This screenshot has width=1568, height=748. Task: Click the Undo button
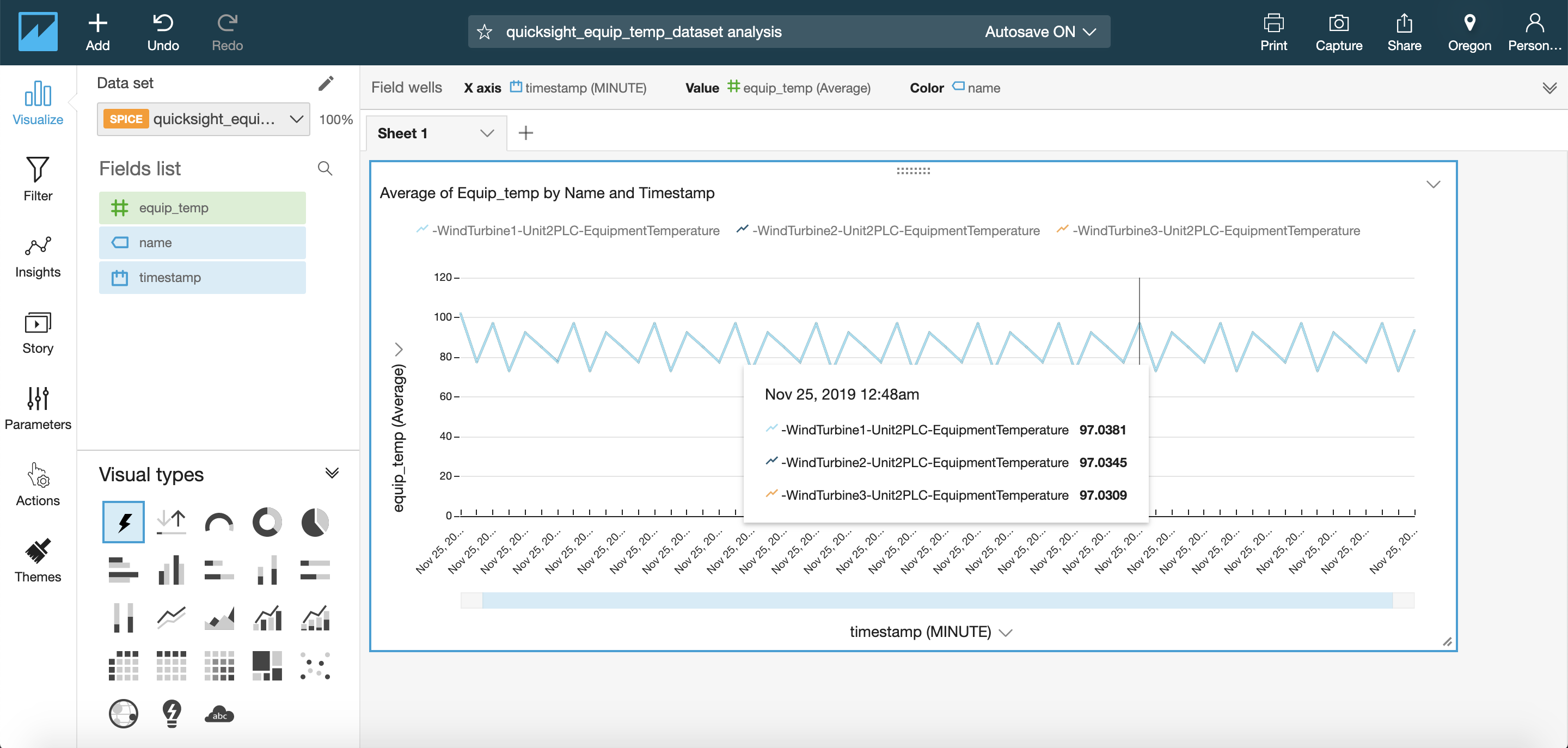tap(163, 32)
